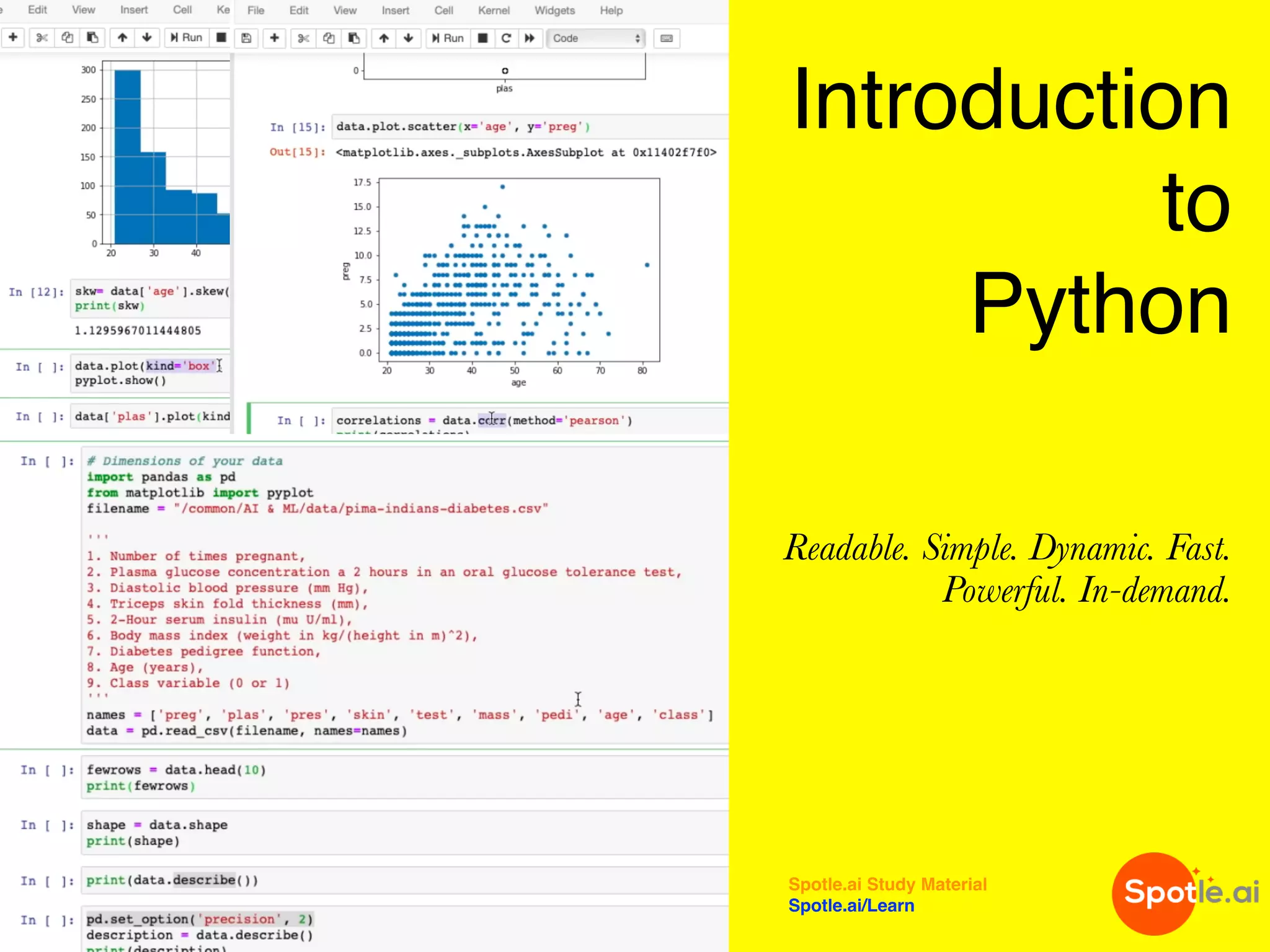
Task: Click the paste icon in the left-most toolbar
Action: click(92, 38)
